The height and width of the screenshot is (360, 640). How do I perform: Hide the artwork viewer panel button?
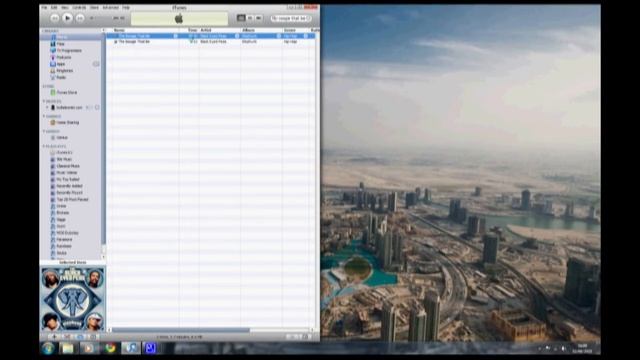coord(93,337)
